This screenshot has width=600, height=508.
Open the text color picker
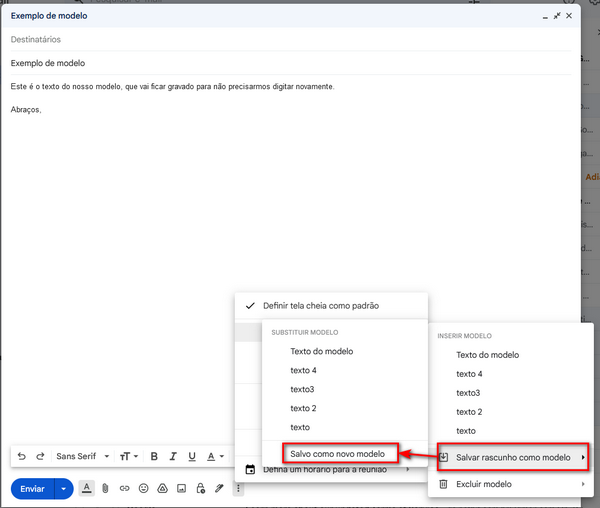[x=215, y=456]
